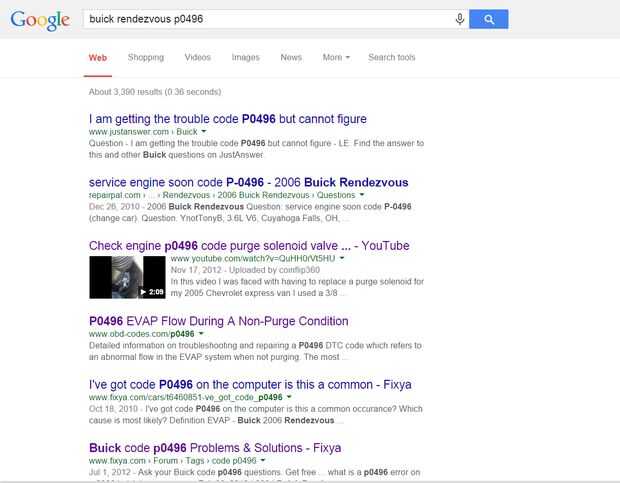This screenshot has width=620, height=483.
Task: Open Search tools options
Action: pyautogui.click(x=391, y=57)
